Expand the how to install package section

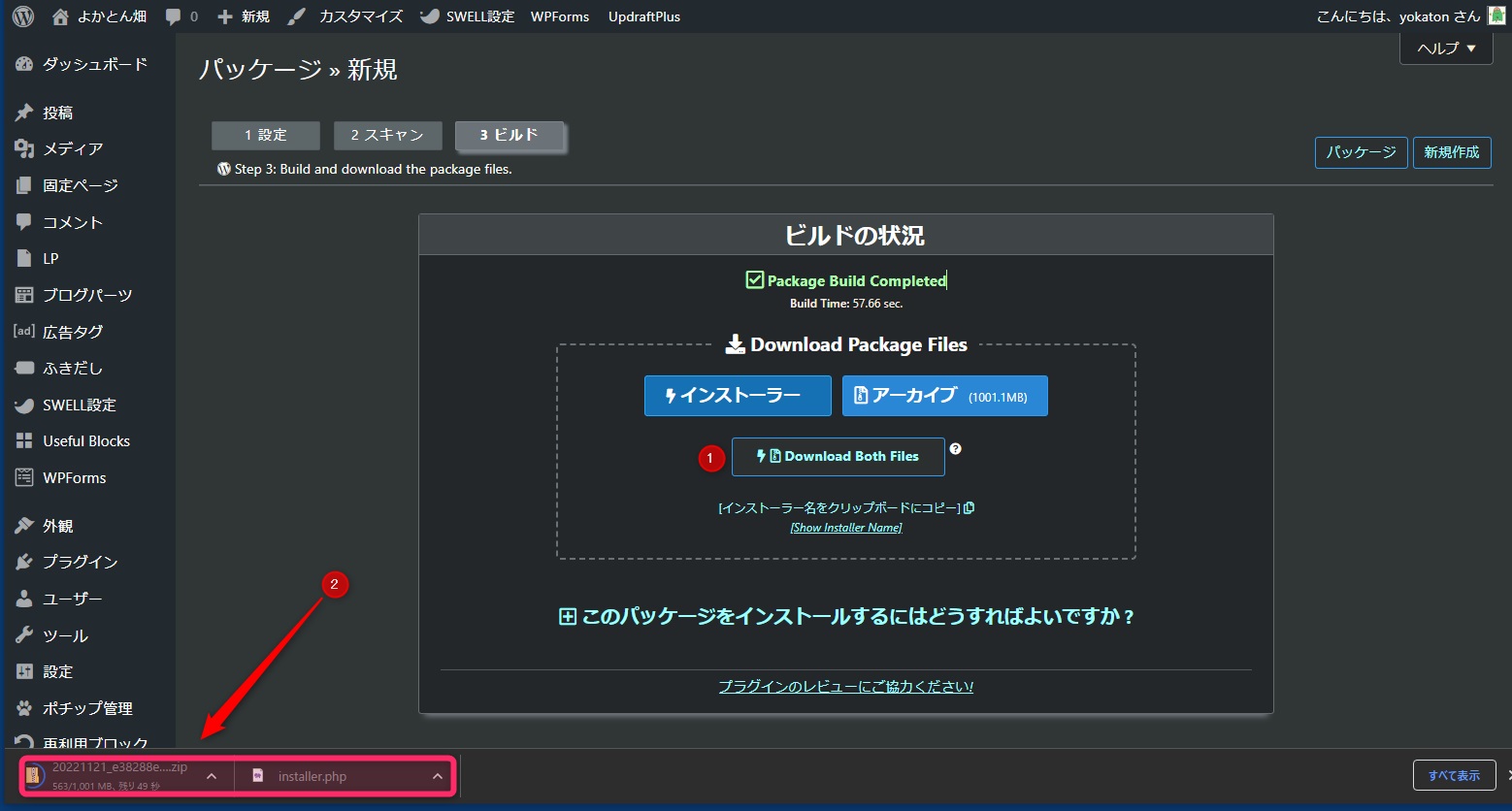[x=846, y=617]
